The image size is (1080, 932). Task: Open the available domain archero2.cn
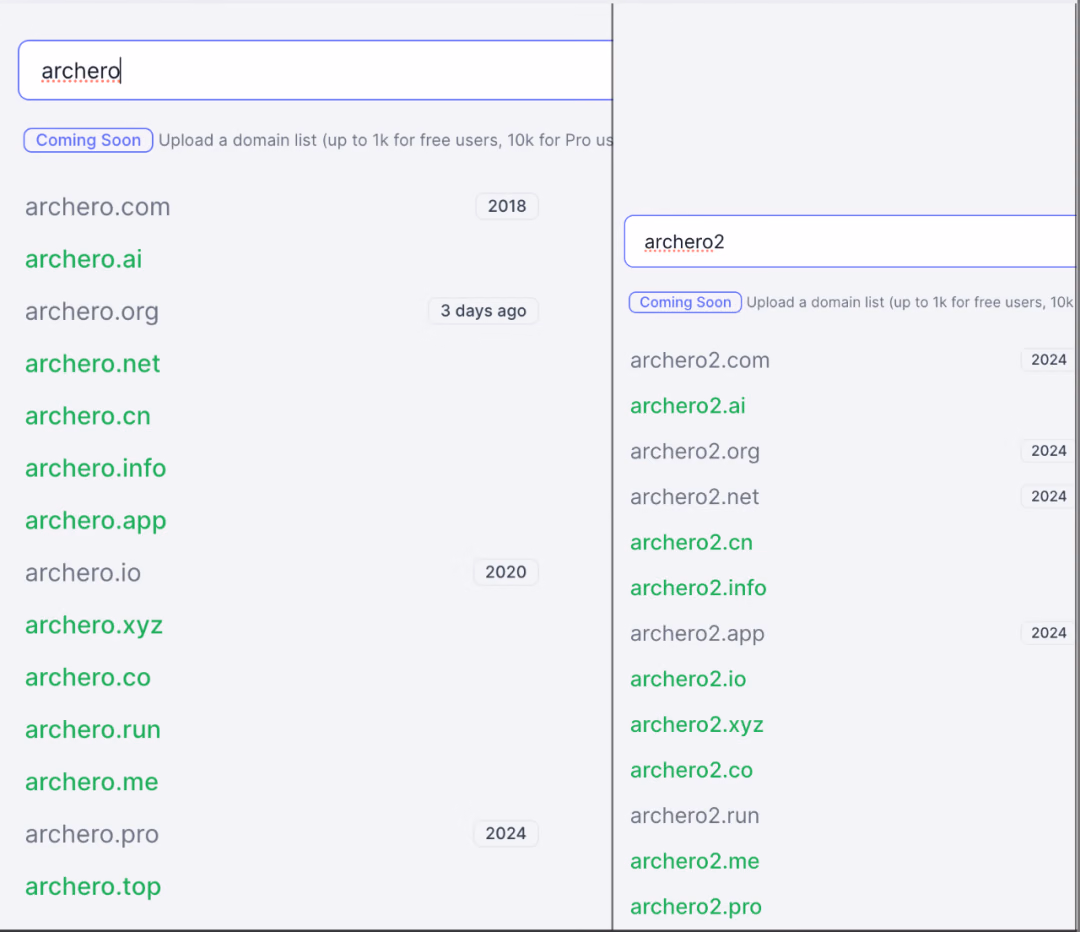point(692,542)
